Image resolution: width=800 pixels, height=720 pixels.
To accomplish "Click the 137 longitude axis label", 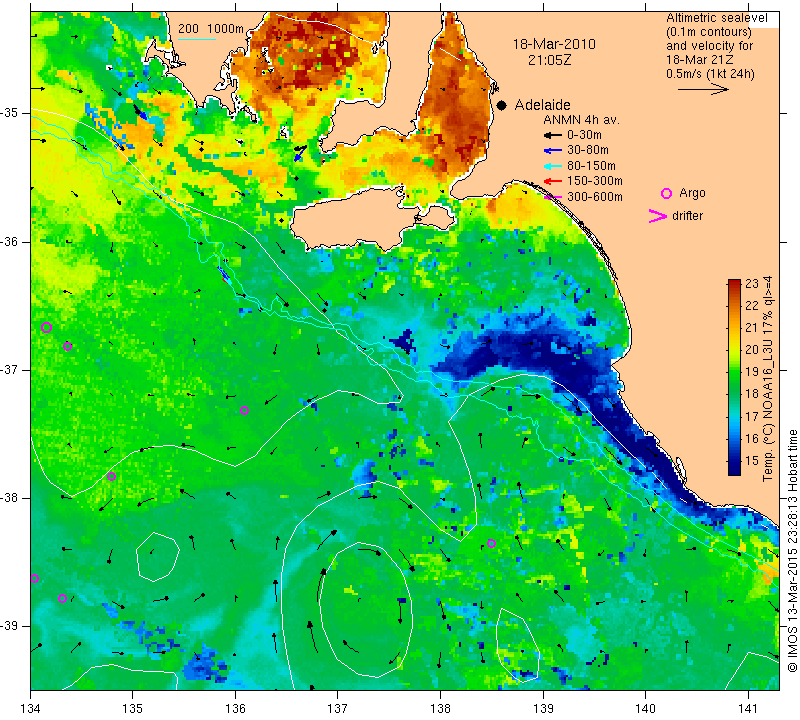I will (338, 708).
